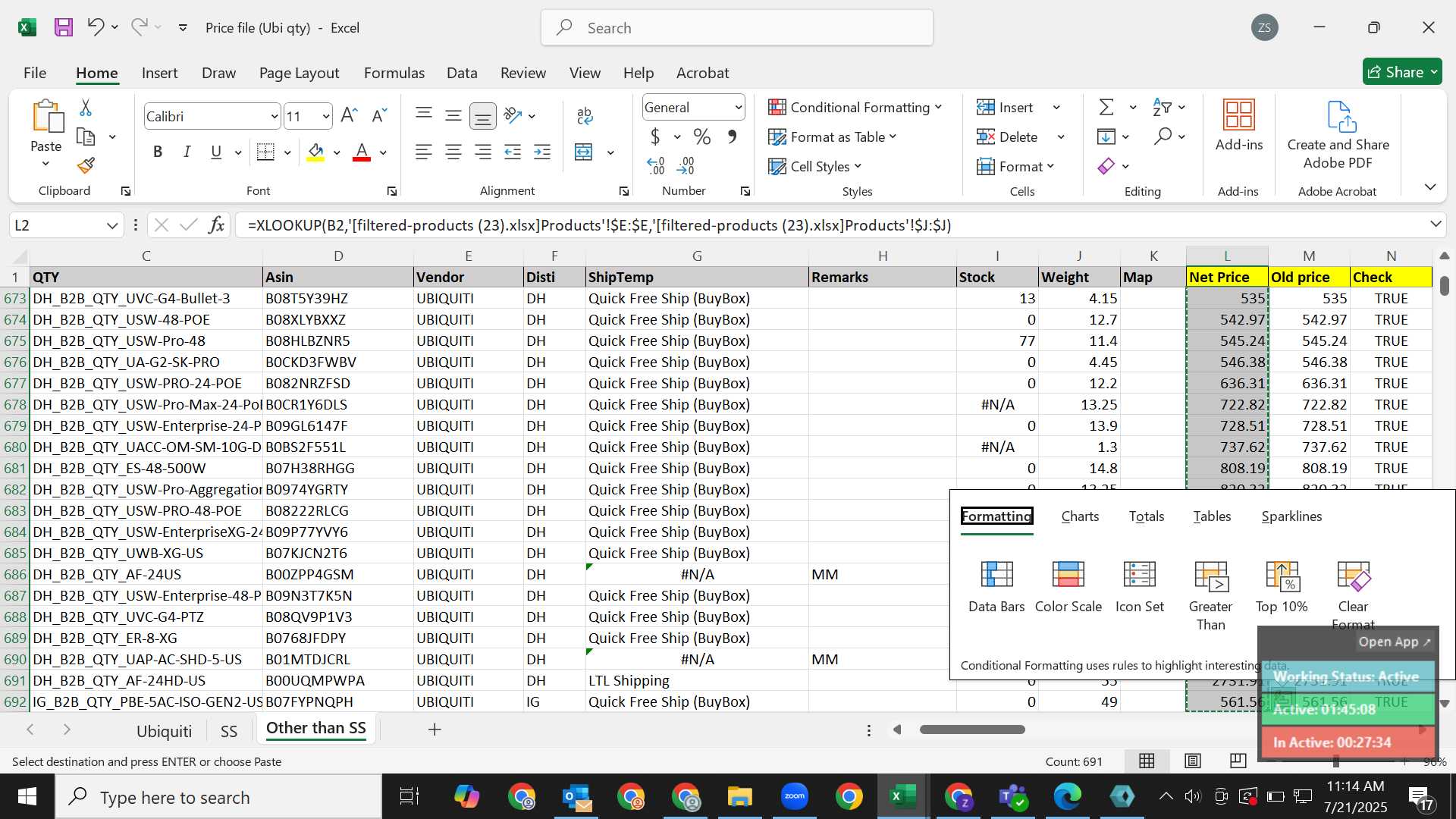Switch to SS sheet tab
1456x819 pixels.
click(228, 730)
